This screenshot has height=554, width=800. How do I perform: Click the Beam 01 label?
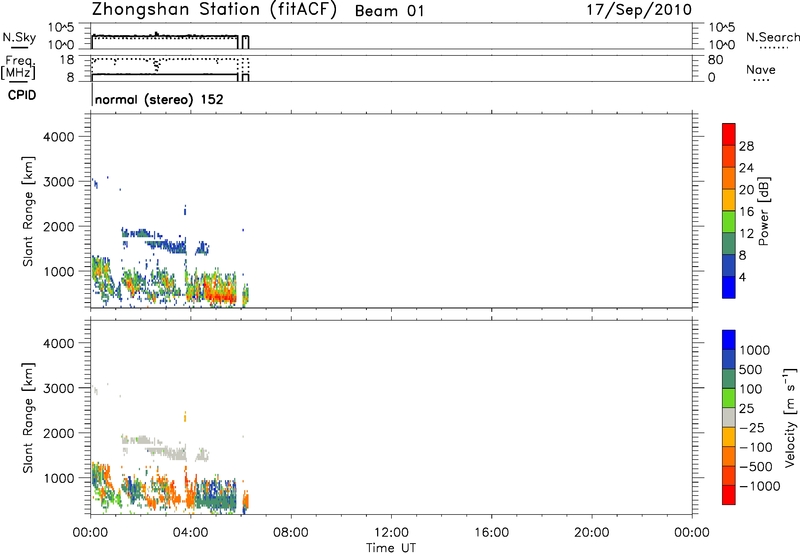(x=390, y=11)
